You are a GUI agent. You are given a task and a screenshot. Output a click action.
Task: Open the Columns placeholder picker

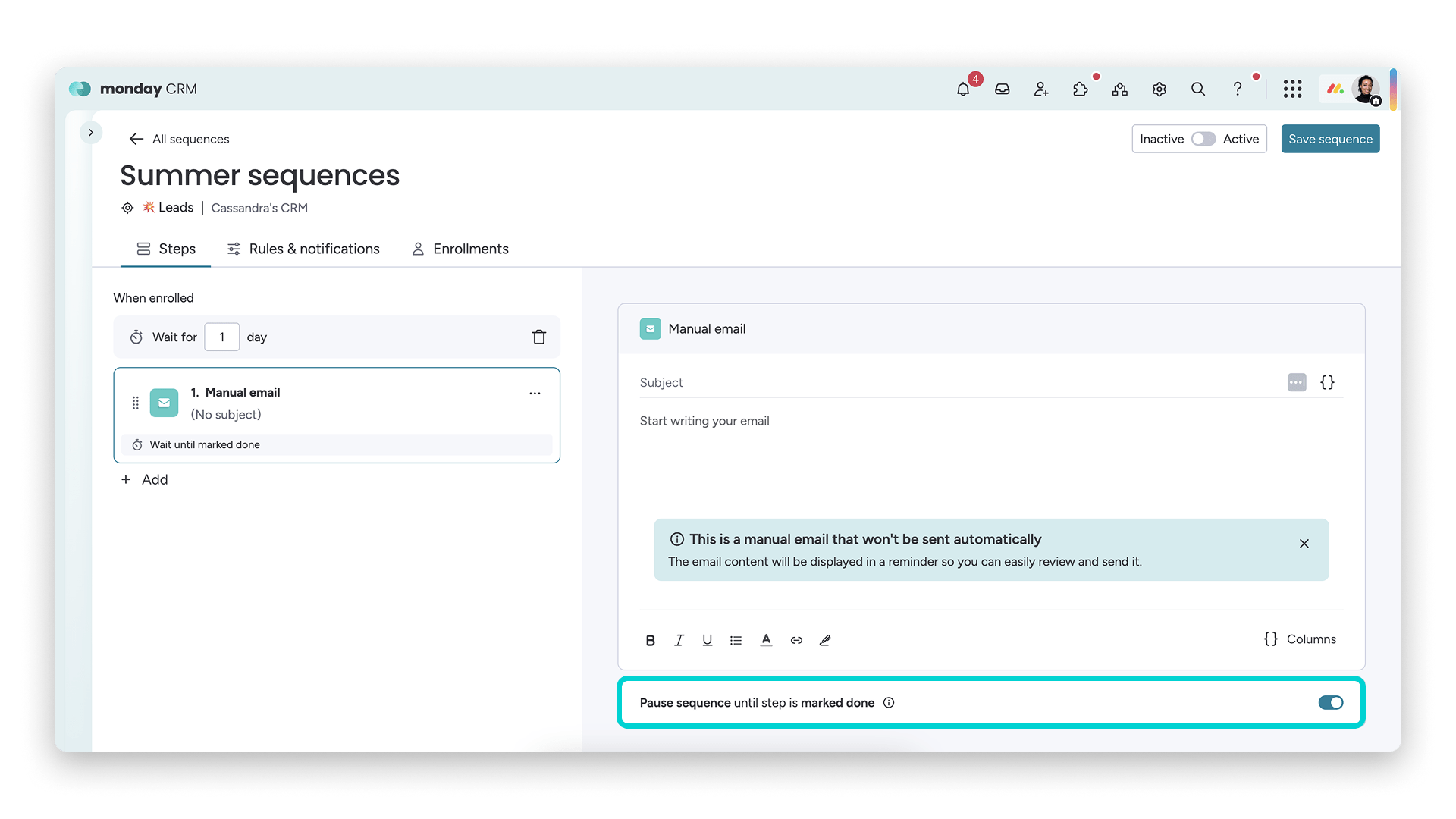pyautogui.click(x=1300, y=639)
